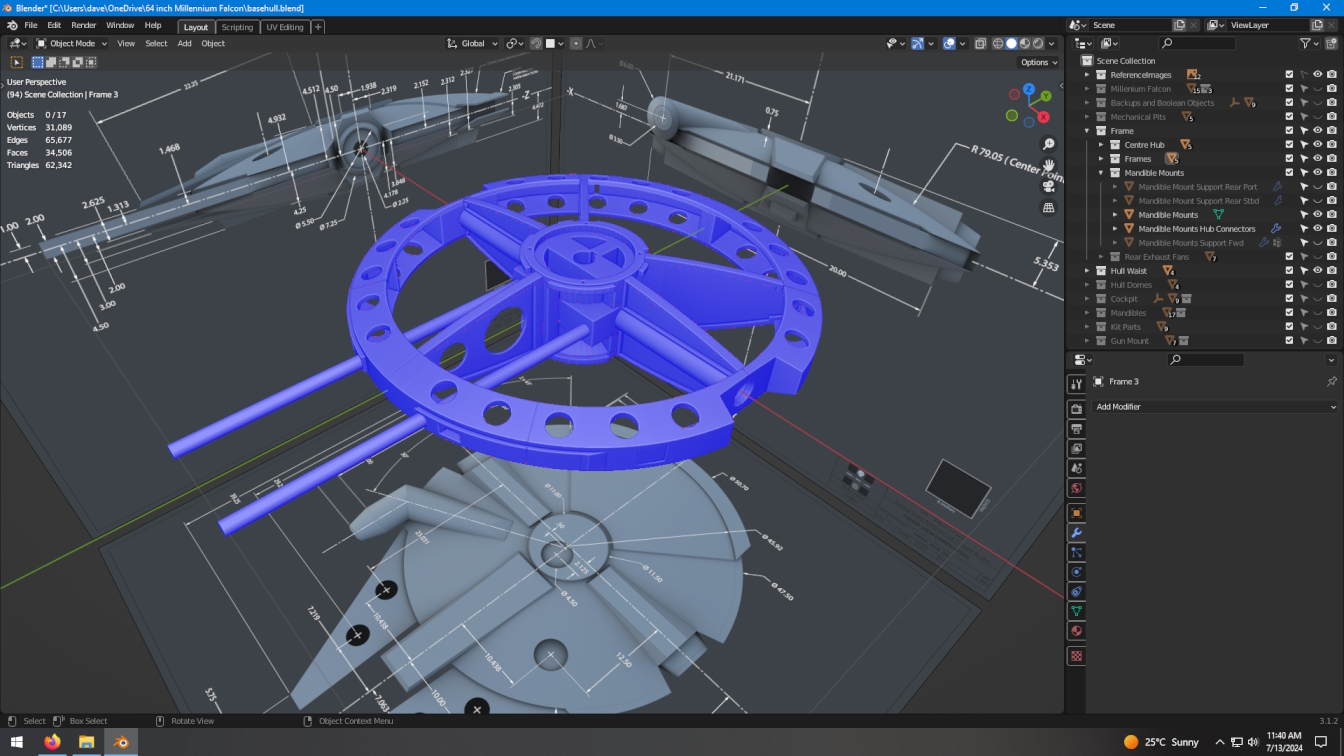Open the Tool properties tab

click(1076, 384)
